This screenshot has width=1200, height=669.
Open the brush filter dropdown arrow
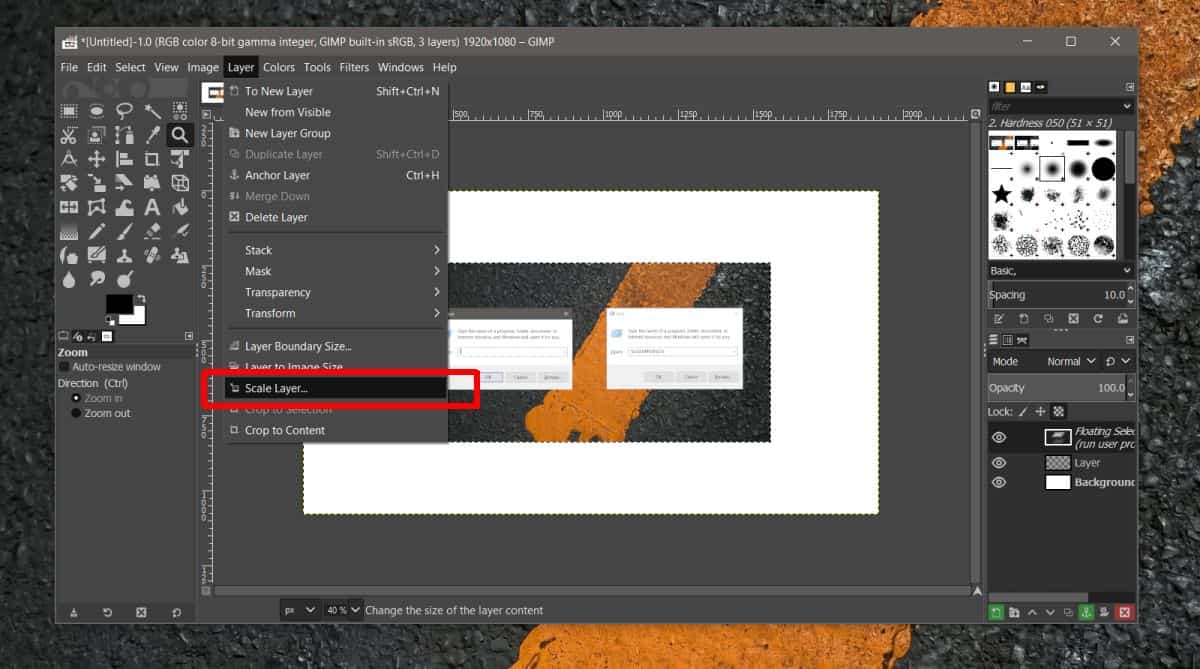click(x=1127, y=106)
